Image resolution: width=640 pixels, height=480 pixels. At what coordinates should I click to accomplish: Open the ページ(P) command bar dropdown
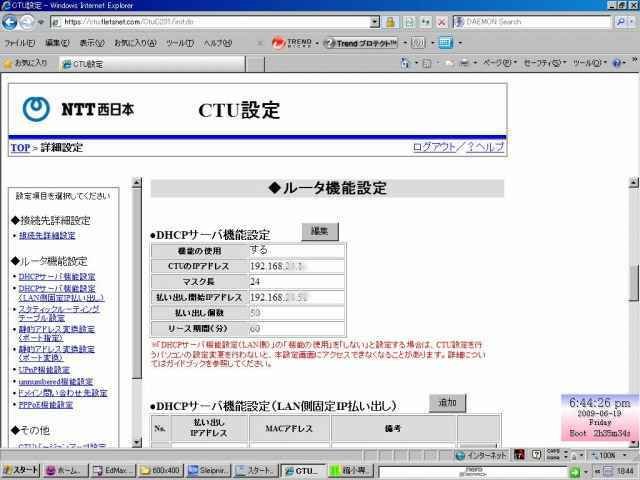point(500,63)
